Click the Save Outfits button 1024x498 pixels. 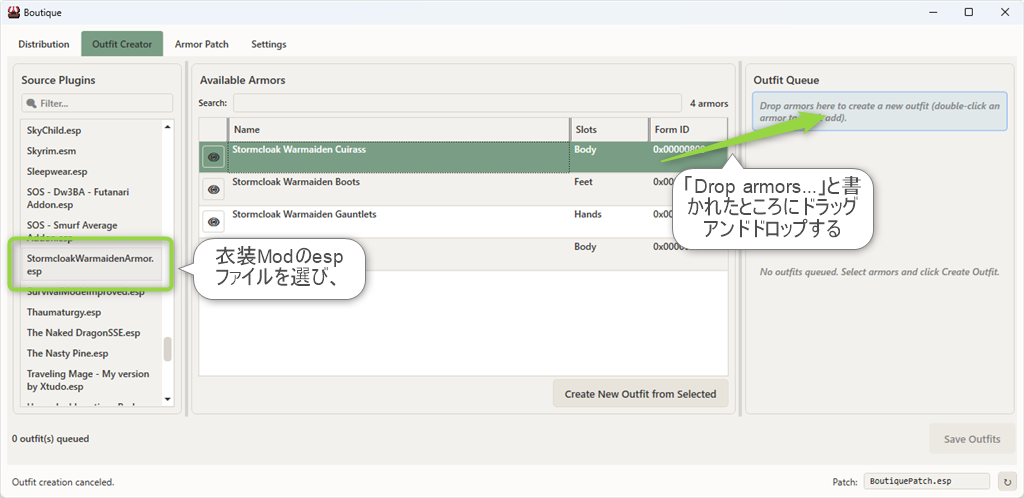point(971,439)
